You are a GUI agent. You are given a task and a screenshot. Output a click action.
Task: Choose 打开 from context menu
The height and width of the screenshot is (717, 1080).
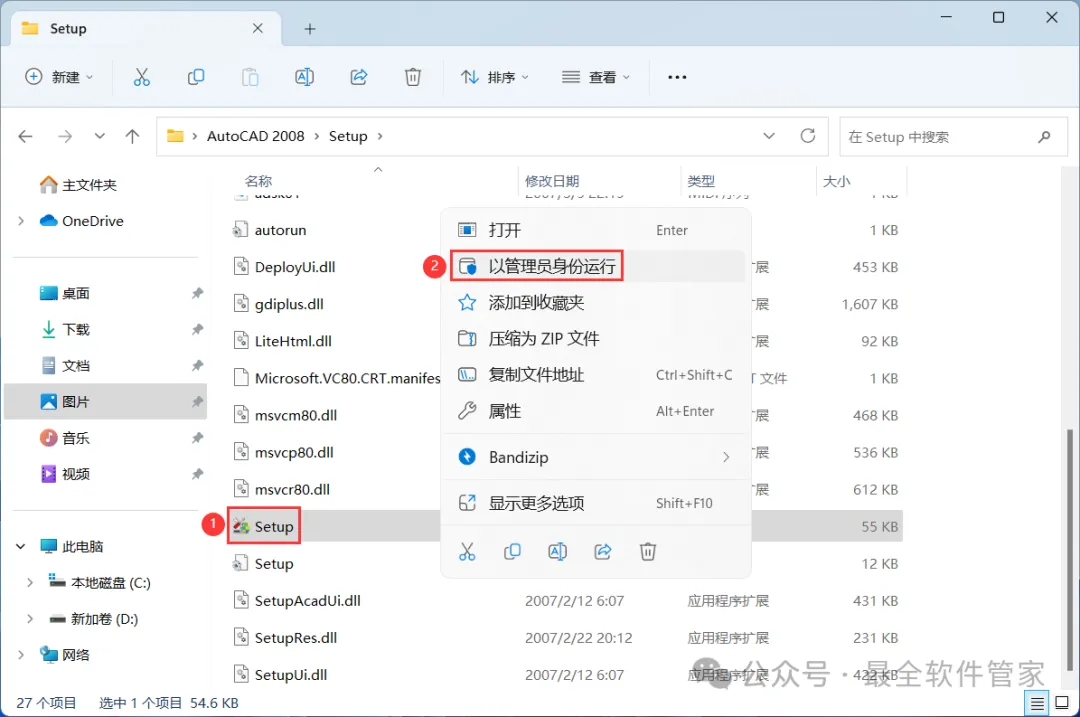pos(595,230)
